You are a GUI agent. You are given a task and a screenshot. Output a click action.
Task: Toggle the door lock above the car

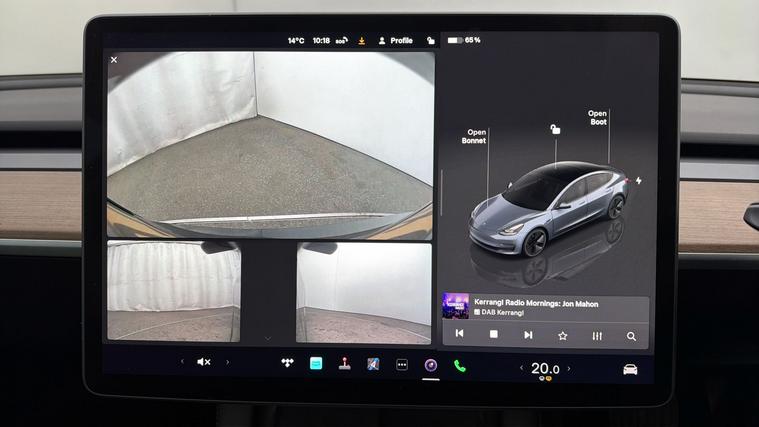coord(555,129)
